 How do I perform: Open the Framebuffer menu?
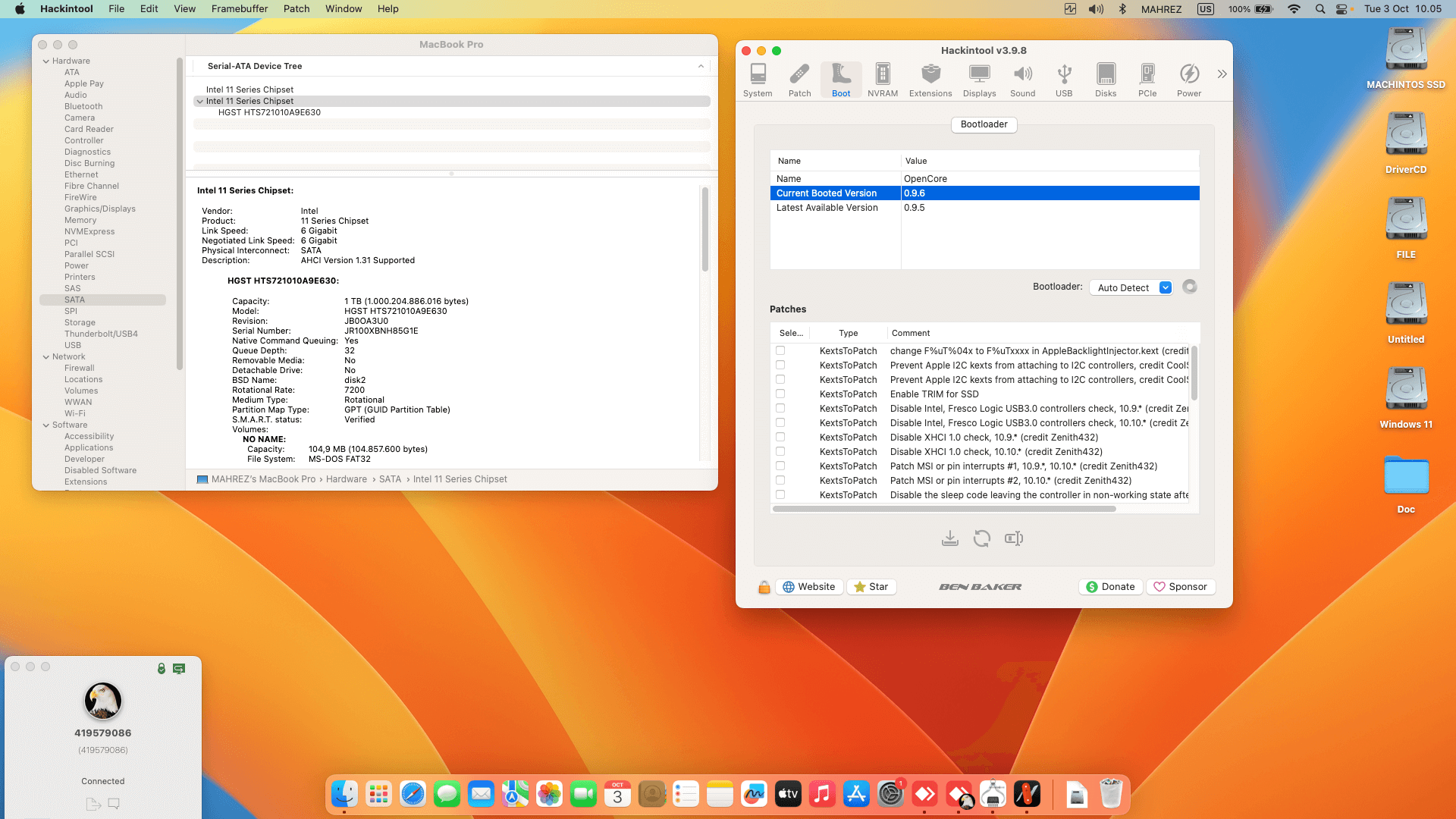[x=239, y=9]
